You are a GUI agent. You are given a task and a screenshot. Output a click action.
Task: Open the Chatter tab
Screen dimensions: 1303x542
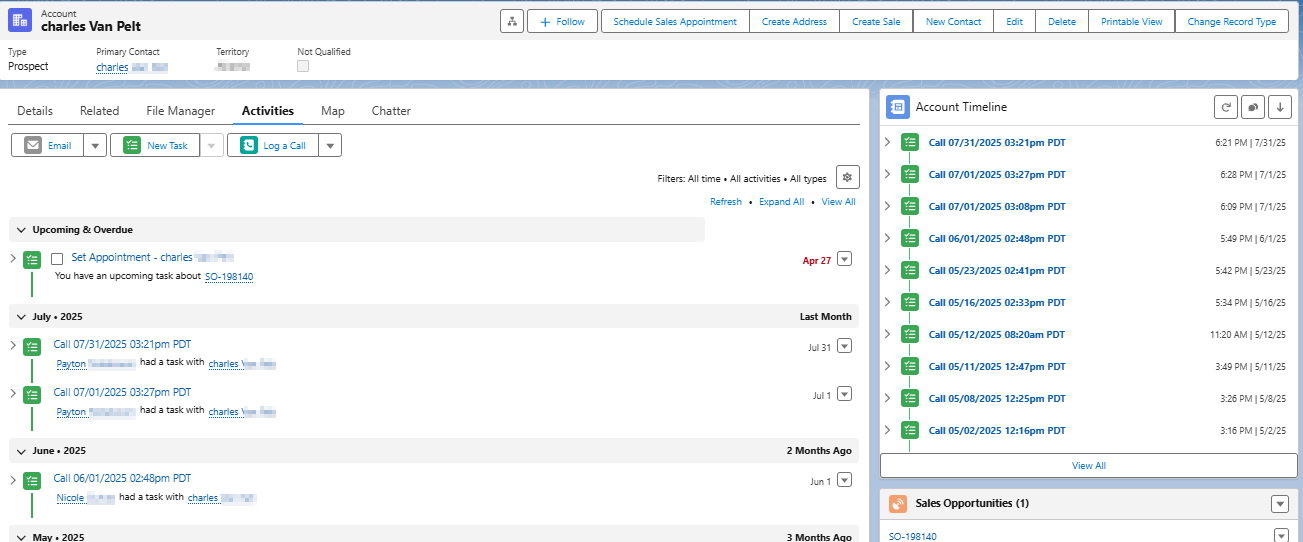[x=391, y=111]
